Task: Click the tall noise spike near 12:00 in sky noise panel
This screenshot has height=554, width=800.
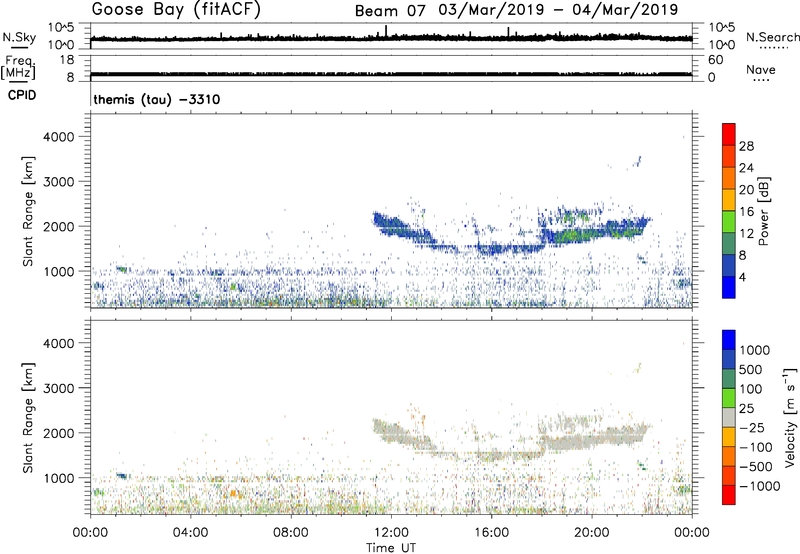Action: [386, 31]
